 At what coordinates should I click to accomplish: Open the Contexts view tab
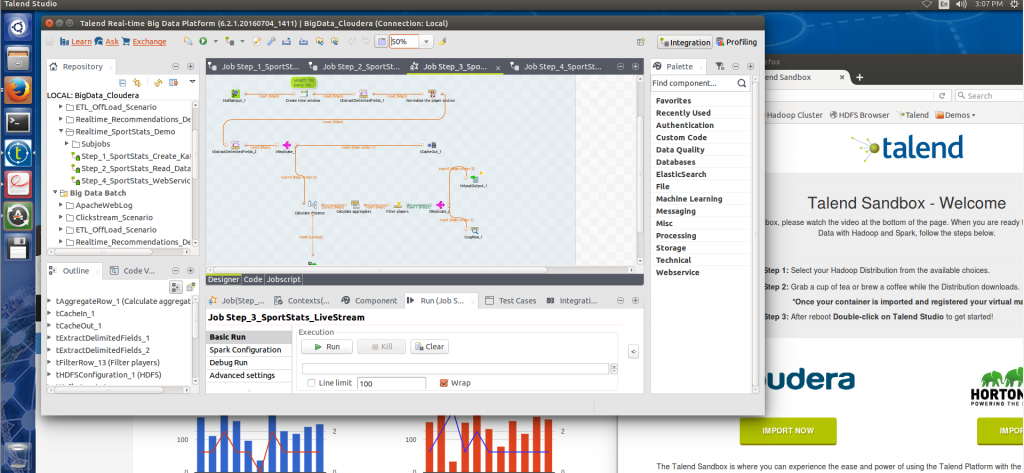301,301
